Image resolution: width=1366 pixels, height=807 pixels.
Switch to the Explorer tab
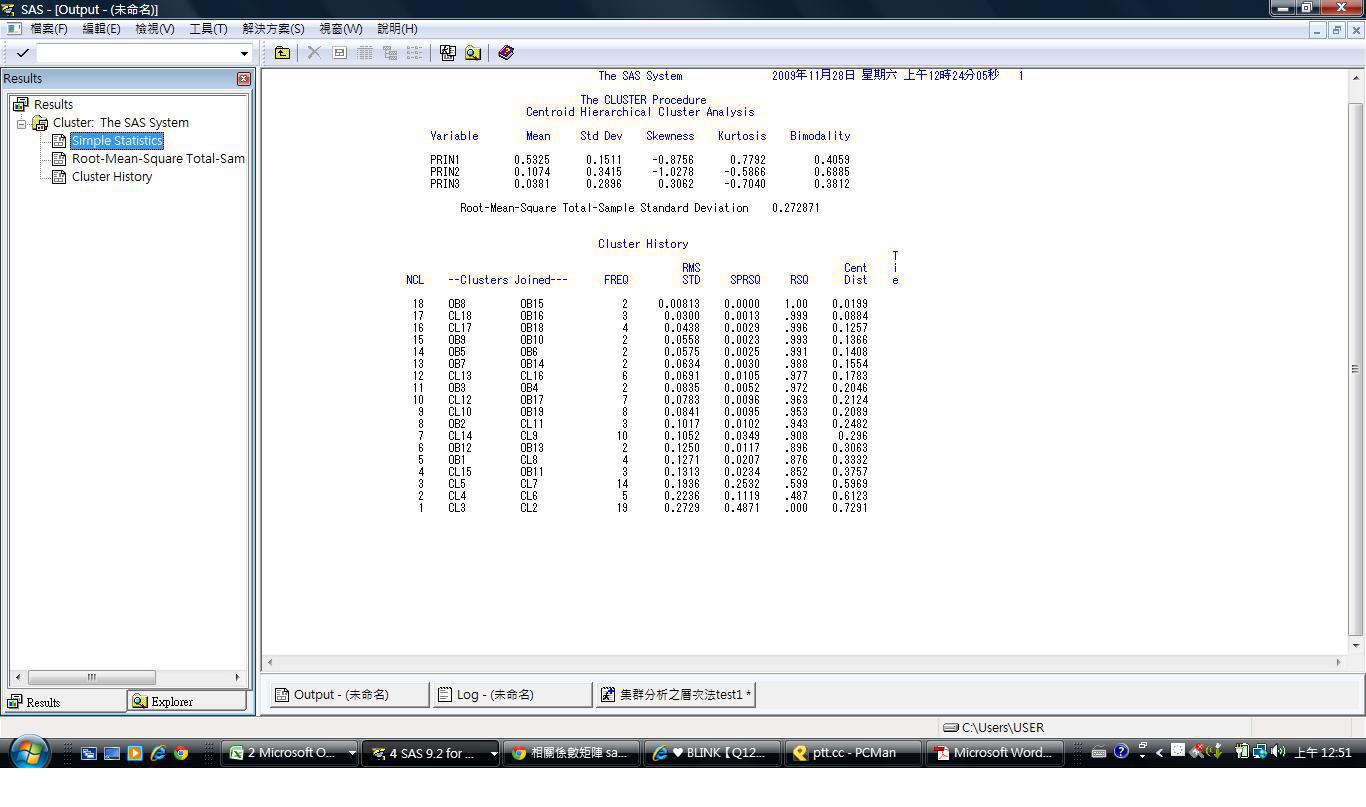coord(187,702)
